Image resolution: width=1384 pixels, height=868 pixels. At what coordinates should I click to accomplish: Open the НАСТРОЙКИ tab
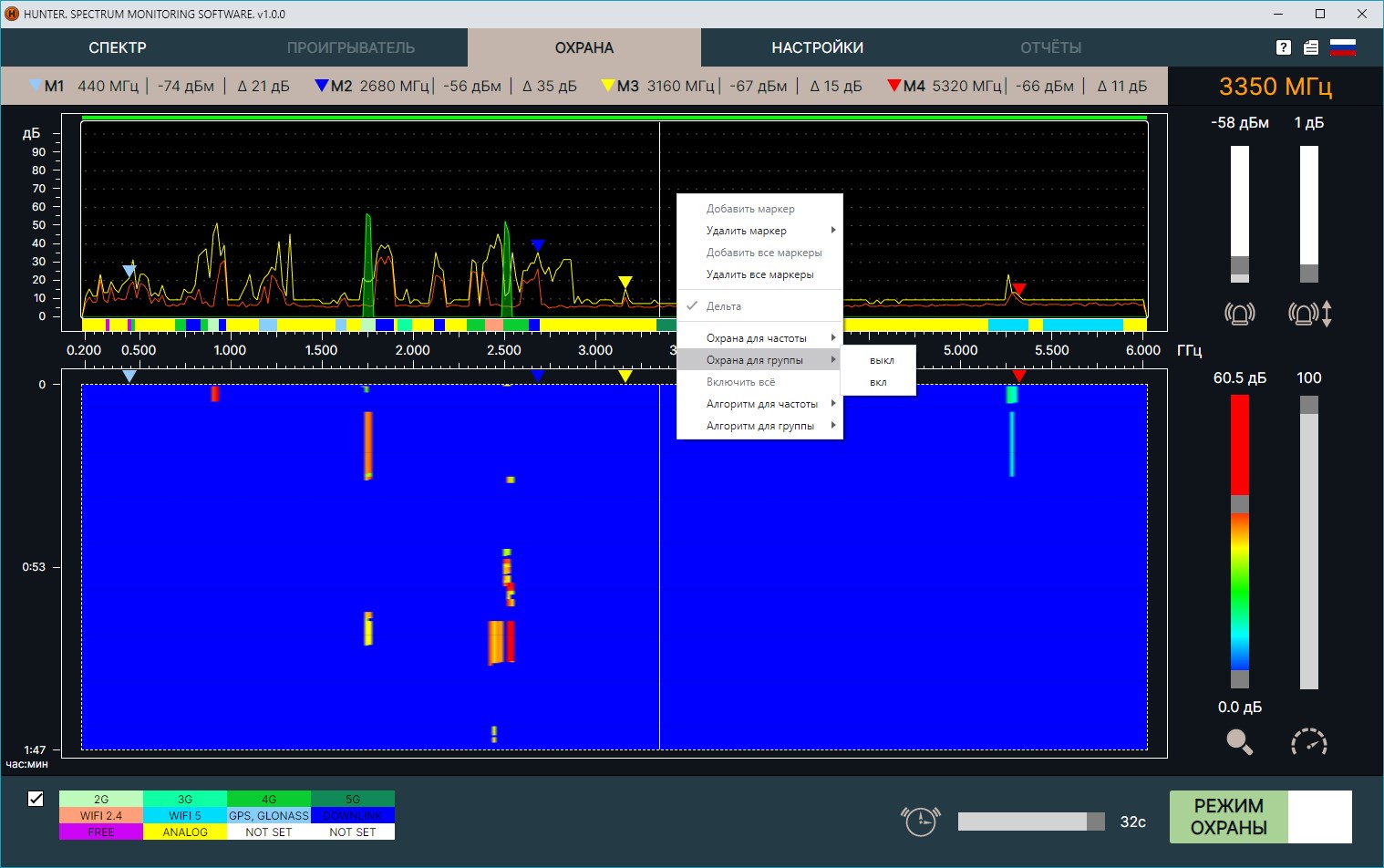[817, 47]
